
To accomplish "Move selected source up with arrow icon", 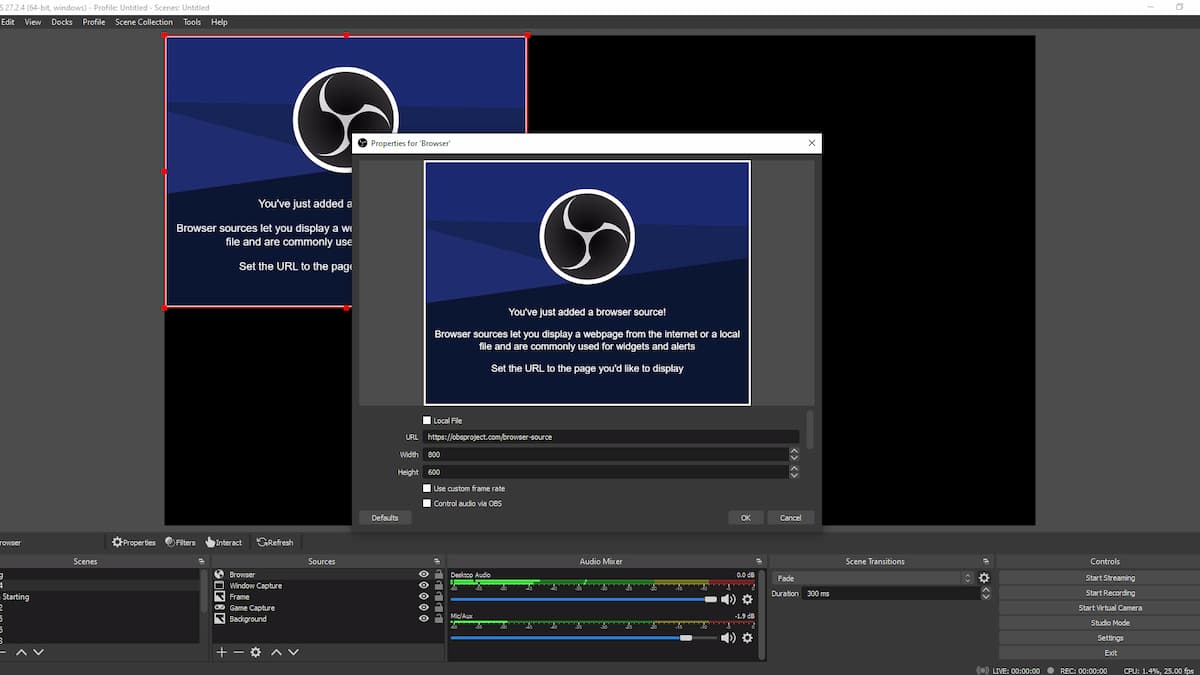I will click(x=277, y=652).
